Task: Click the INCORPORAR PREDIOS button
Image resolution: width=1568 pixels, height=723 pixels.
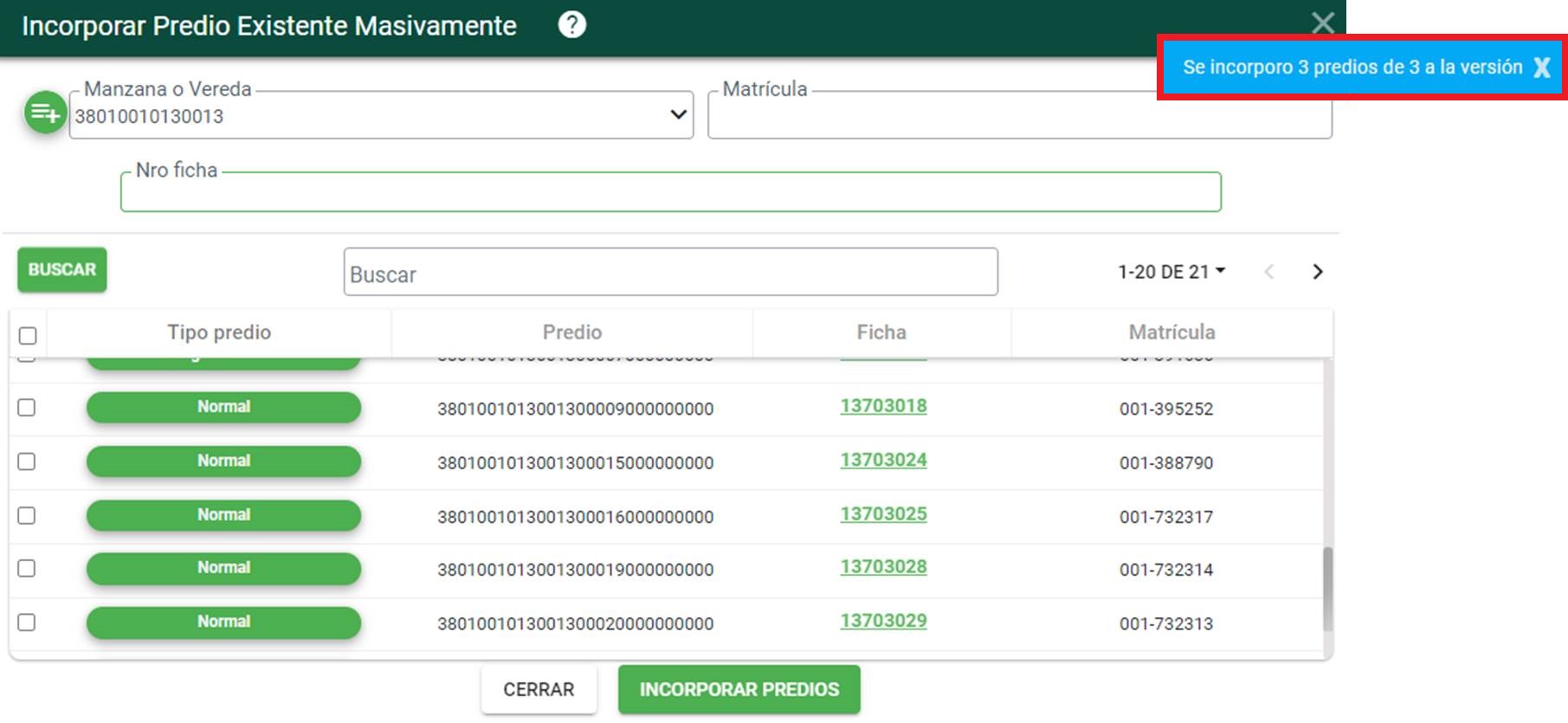Action: 739,689
